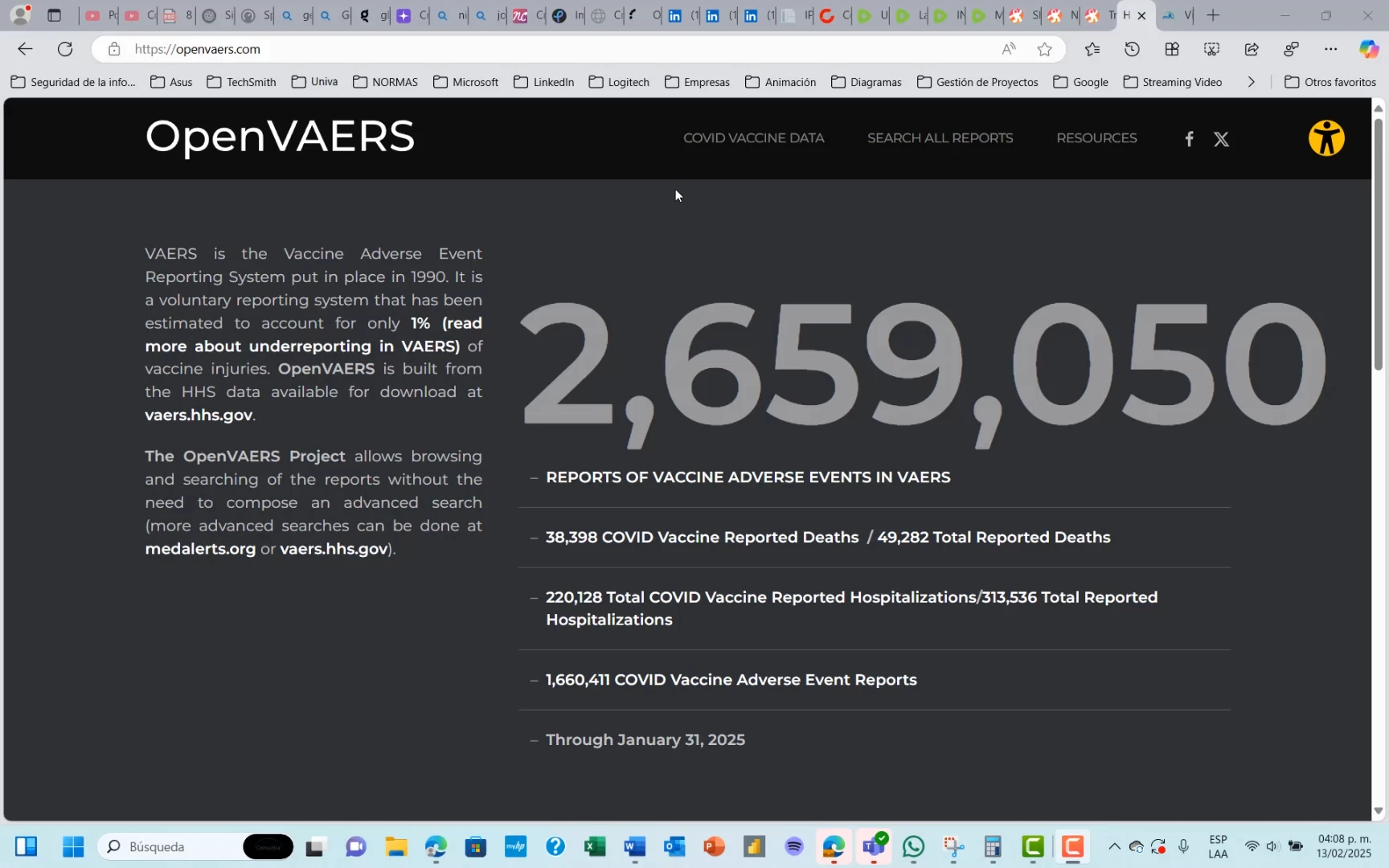
Task: Open Copilot sidebar icon
Action: (1369, 49)
